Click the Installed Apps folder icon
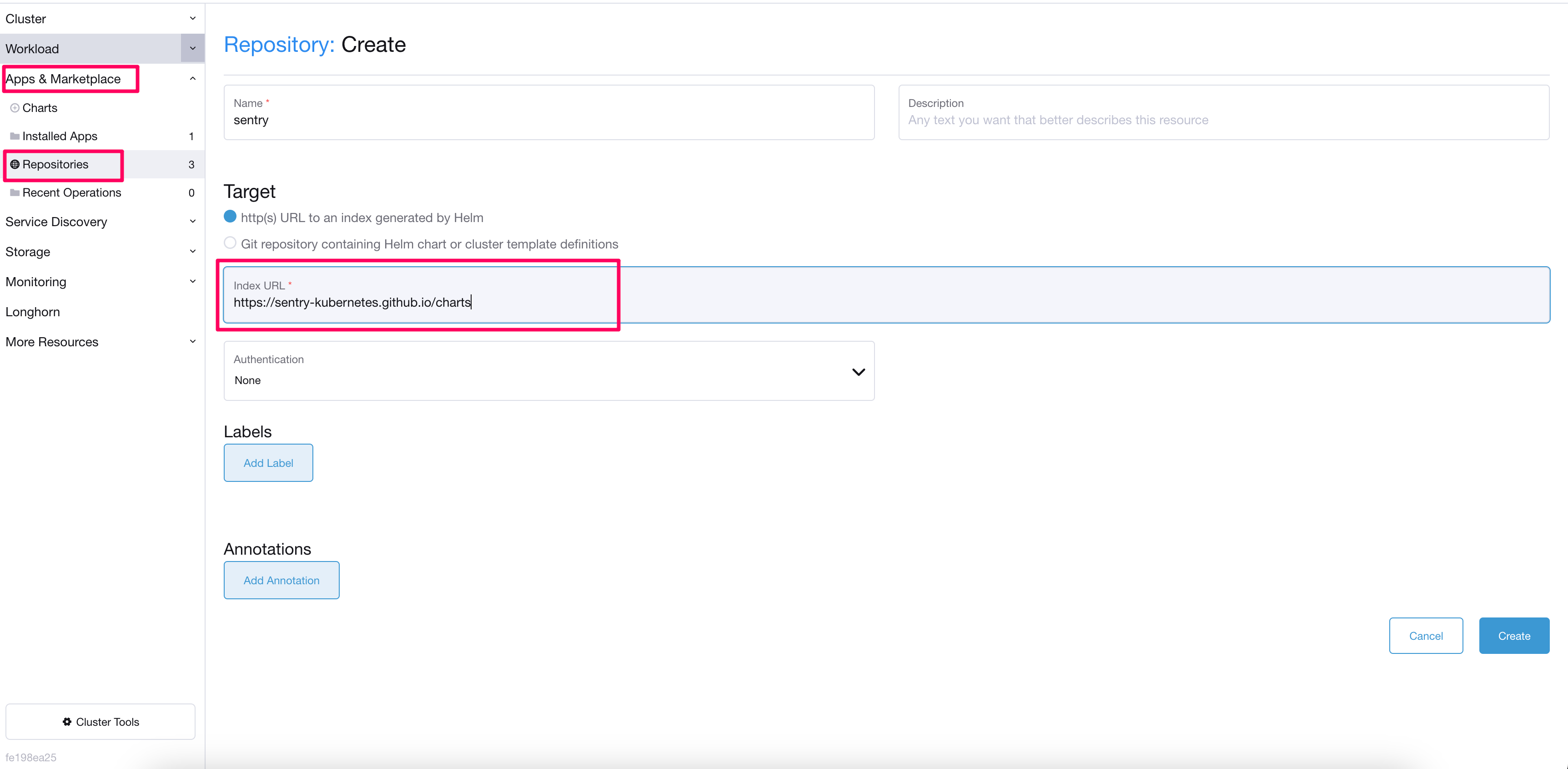The width and height of the screenshot is (1568, 769). (15, 136)
